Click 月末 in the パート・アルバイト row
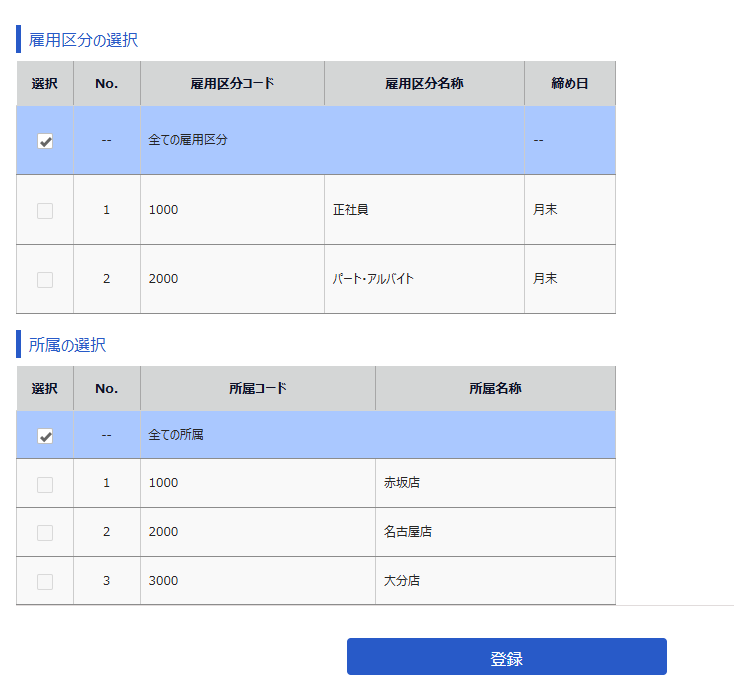Screen dimensions: 734x692 click(x=545, y=279)
